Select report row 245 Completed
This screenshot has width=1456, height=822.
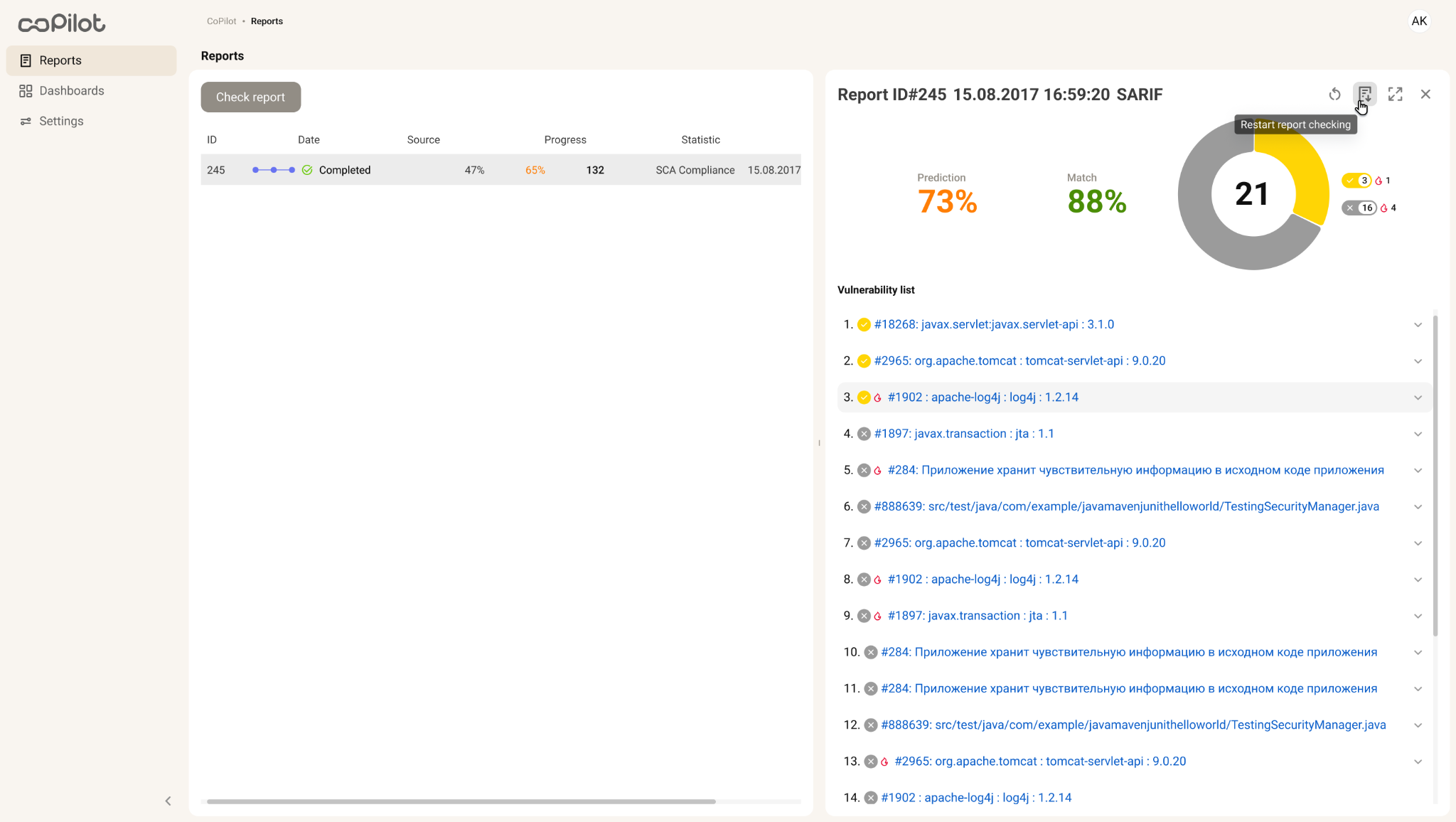(x=500, y=170)
